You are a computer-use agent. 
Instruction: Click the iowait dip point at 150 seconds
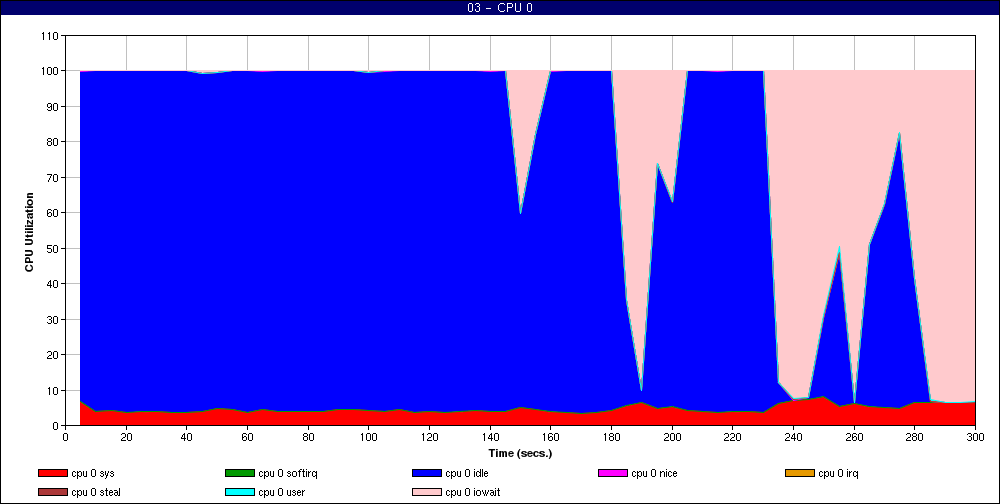520,212
